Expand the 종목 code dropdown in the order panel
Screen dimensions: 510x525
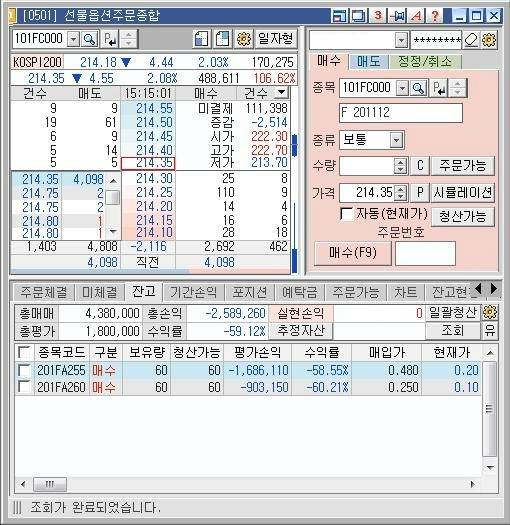click(402, 88)
